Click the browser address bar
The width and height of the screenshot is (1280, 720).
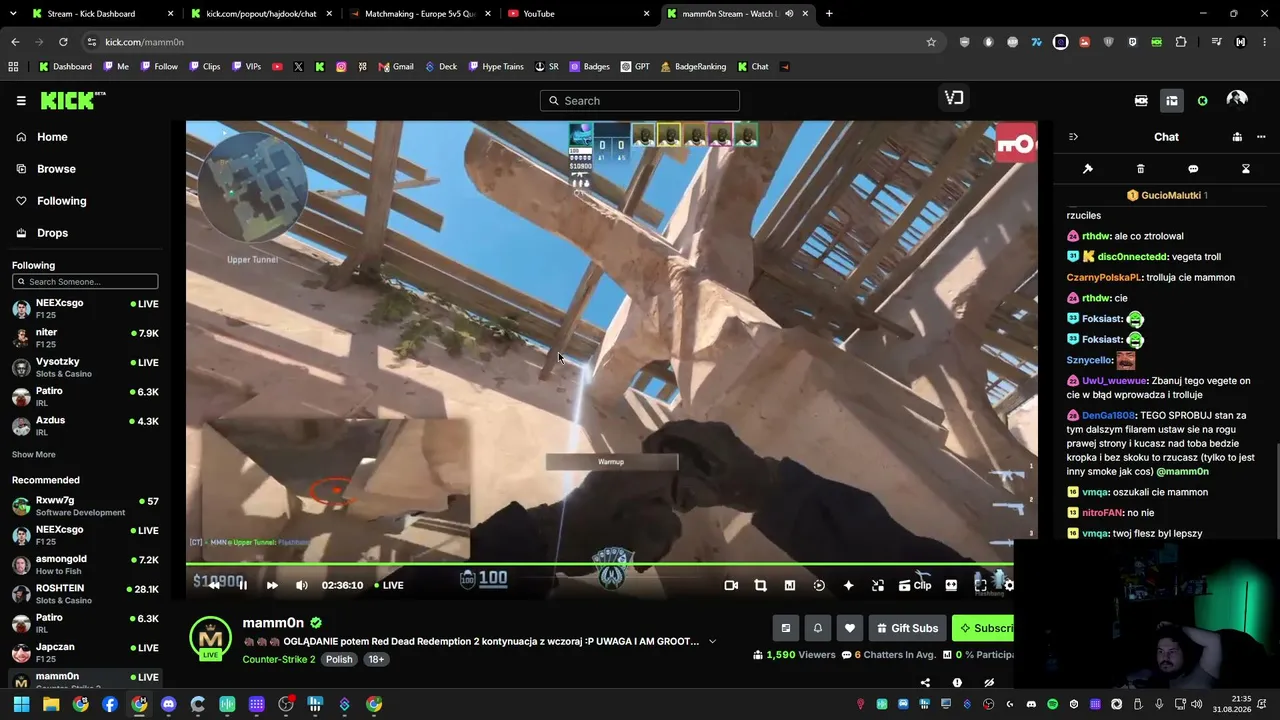tap(510, 42)
